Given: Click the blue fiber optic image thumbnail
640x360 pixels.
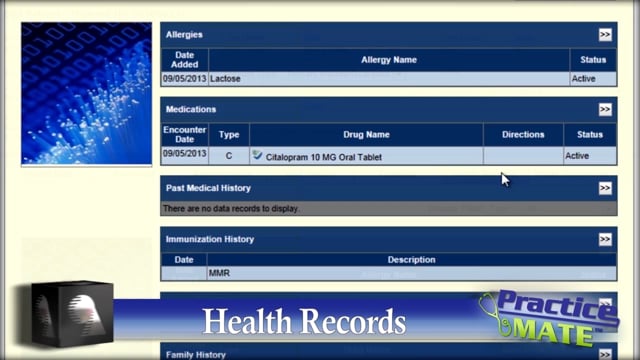Looking at the screenshot, I should [87, 93].
